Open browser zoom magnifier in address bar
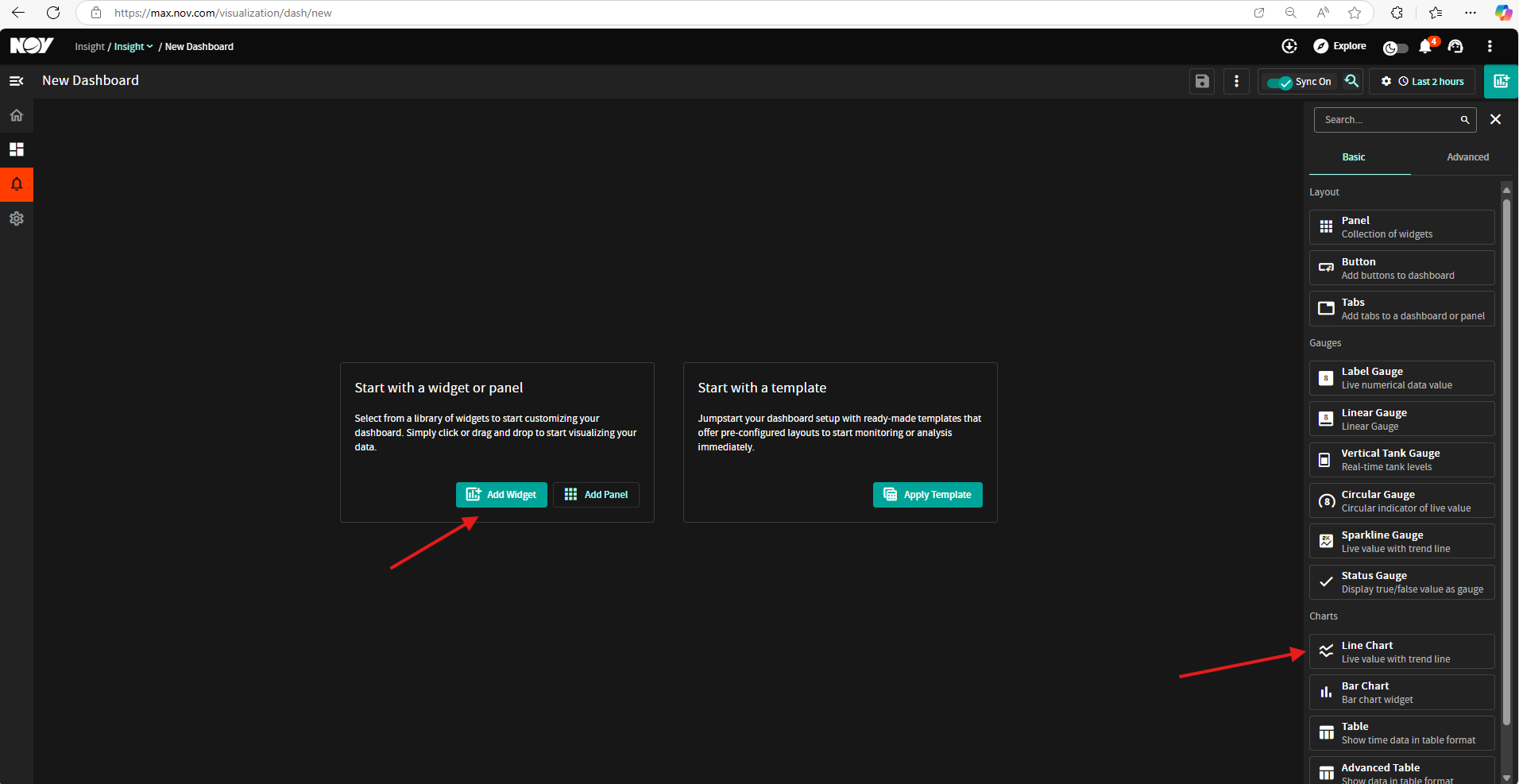Screen dimensions: 1519x784 point(1291,13)
